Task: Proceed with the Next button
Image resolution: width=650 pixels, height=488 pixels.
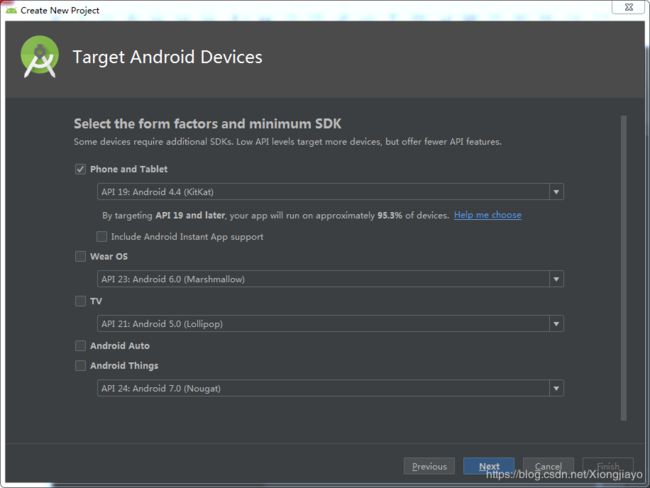Action: click(489, 466)
